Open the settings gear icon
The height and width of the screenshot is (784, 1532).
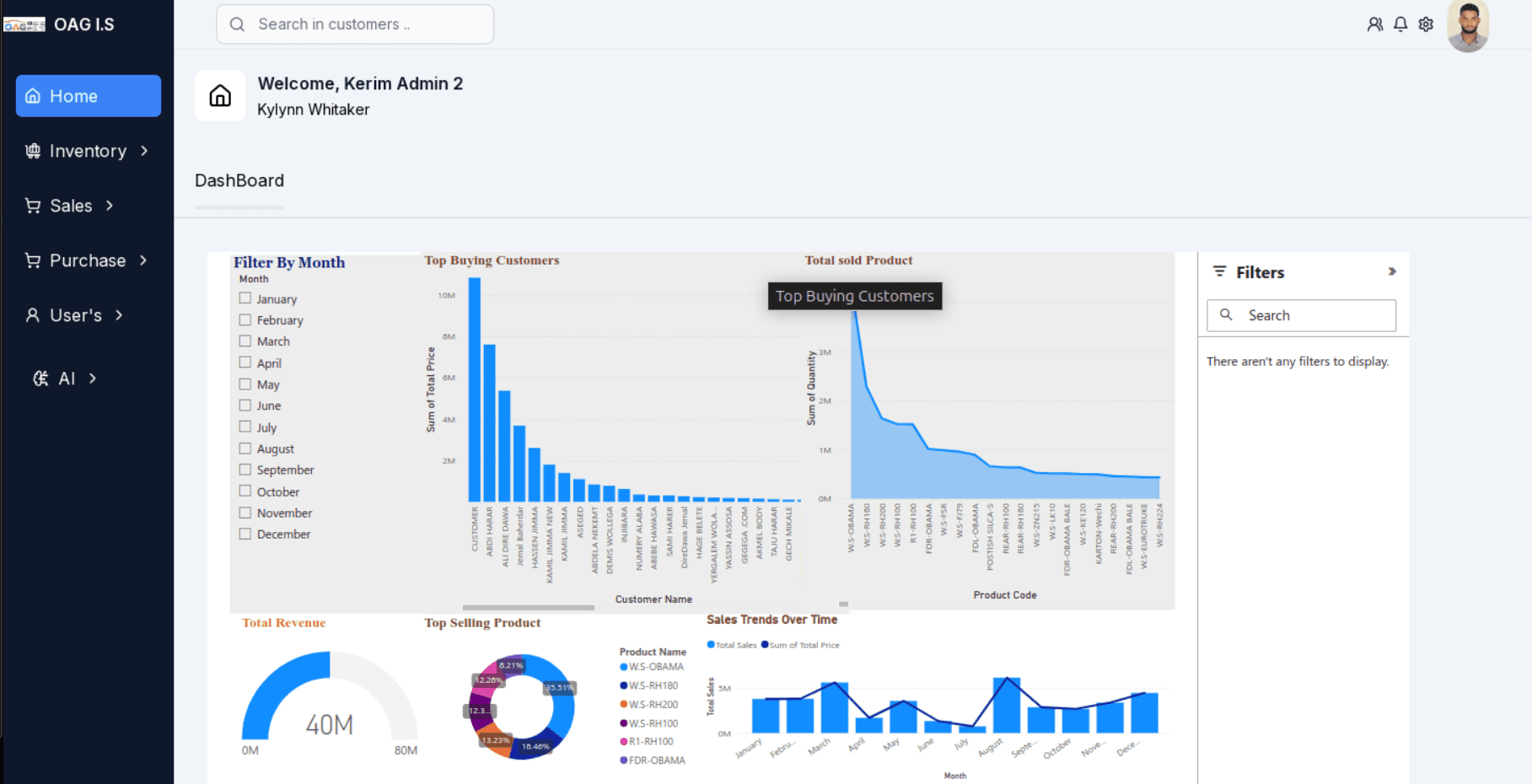pyautogui.click(x=1426, y=24)
